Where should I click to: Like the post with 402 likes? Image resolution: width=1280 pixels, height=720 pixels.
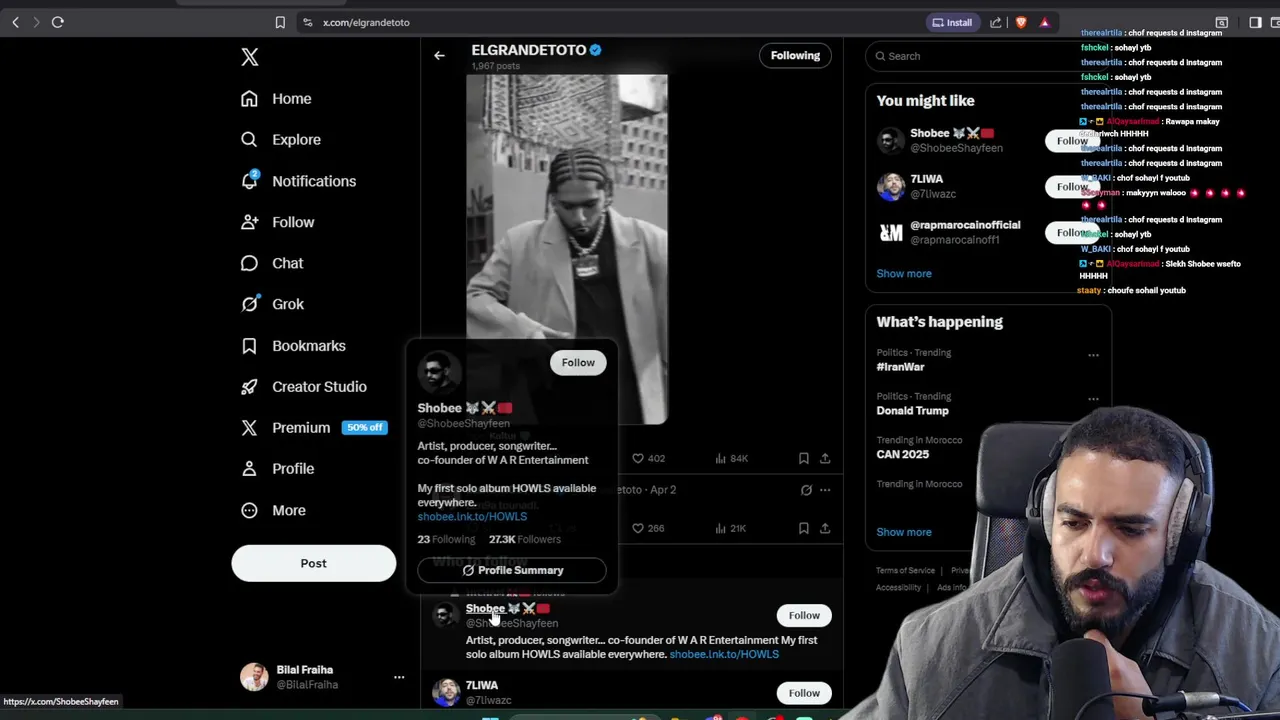point(648,458)
